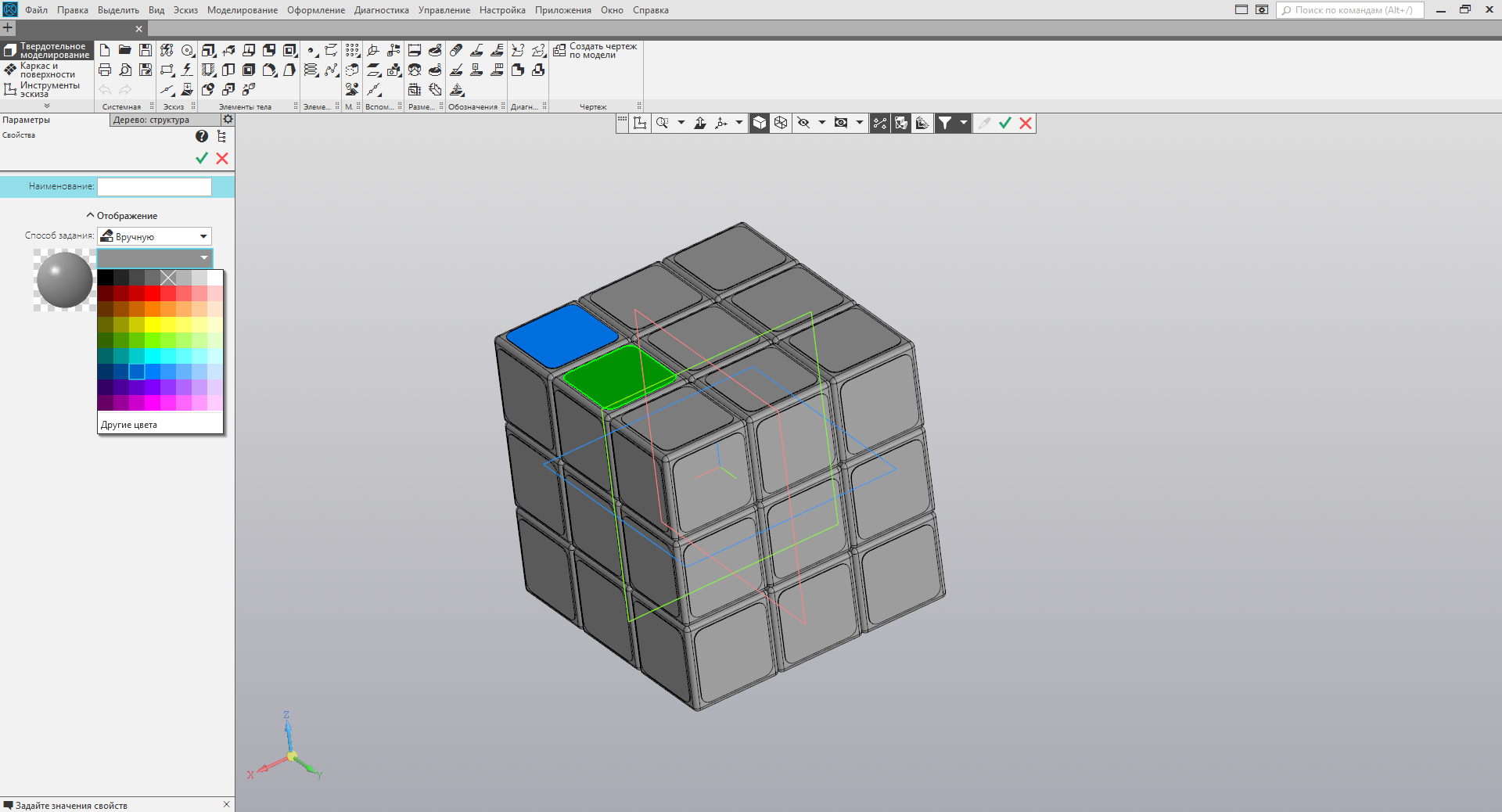Confirm with green checkmark in view toolbar
The width and height of the screenshot is (1502, 812).
(x=1005, y=123)
